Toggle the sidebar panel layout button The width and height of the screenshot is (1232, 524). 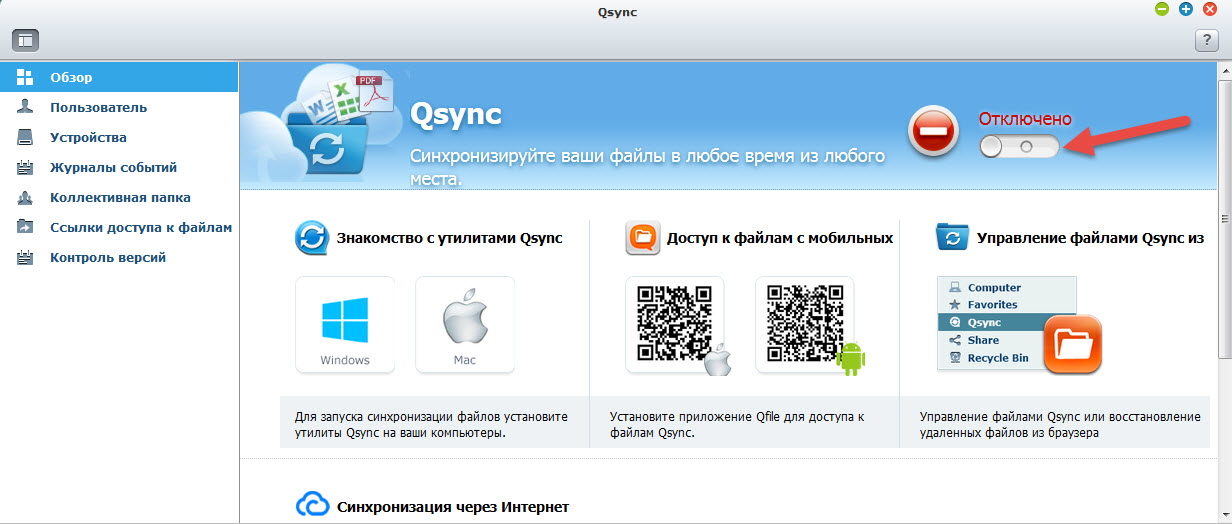coord(25,40)
